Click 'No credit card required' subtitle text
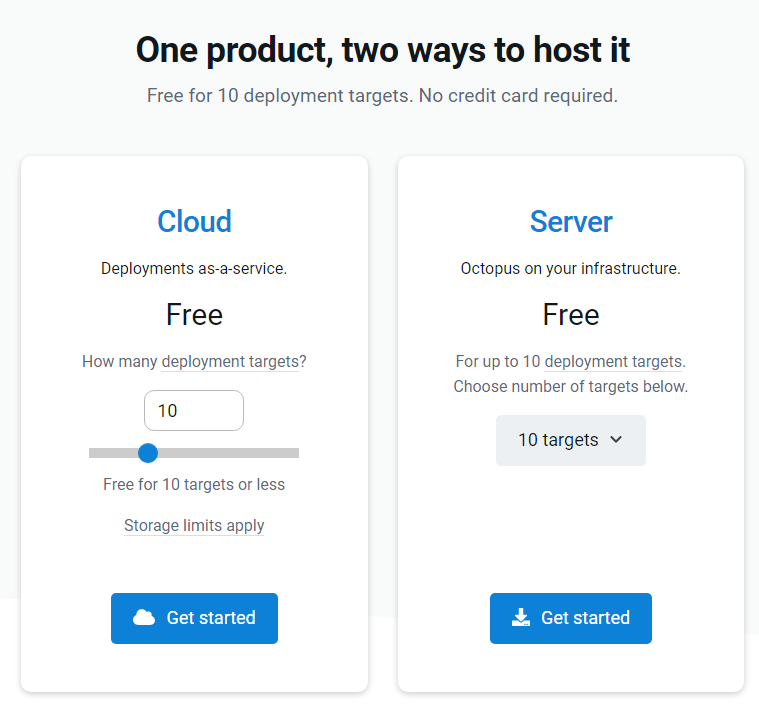The width and height of the screenshot is (759, 706). (518, 96)
